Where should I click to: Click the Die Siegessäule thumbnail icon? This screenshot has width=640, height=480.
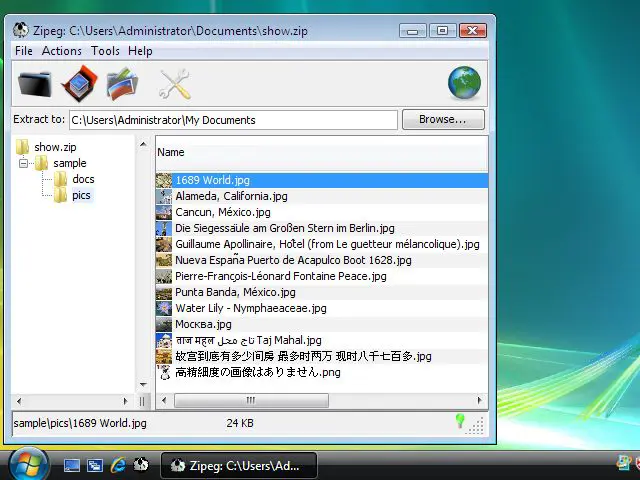pyautogui.click(x=164, y=228)
